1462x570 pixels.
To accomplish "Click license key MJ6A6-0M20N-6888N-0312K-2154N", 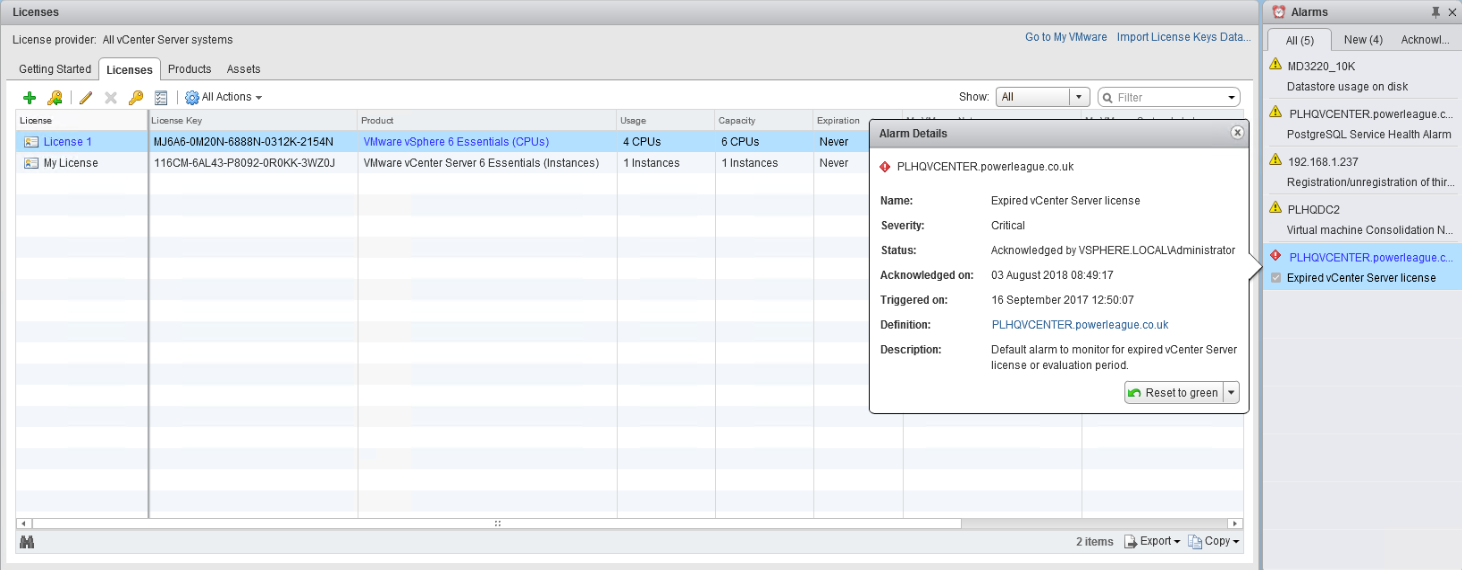I will (243, 142).
